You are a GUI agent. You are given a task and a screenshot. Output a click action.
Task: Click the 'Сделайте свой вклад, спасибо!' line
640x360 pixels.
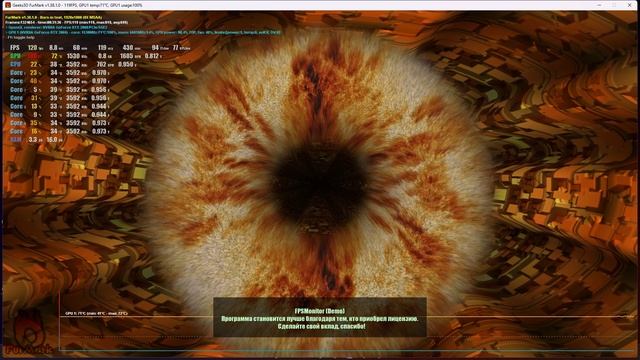click(x=321, y=327)
